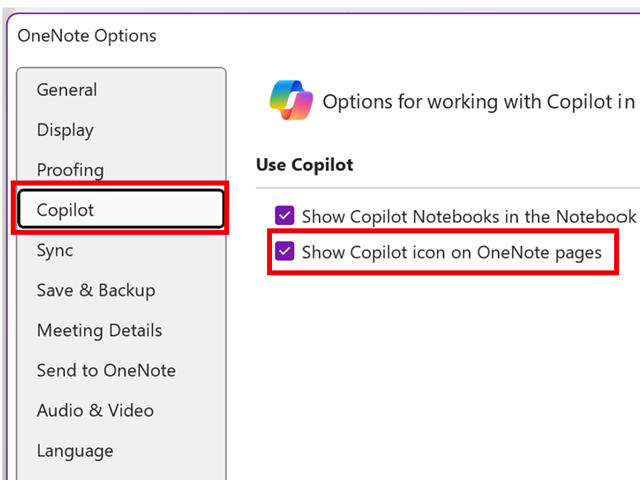Select the Copilot category in sidebar

65,210
